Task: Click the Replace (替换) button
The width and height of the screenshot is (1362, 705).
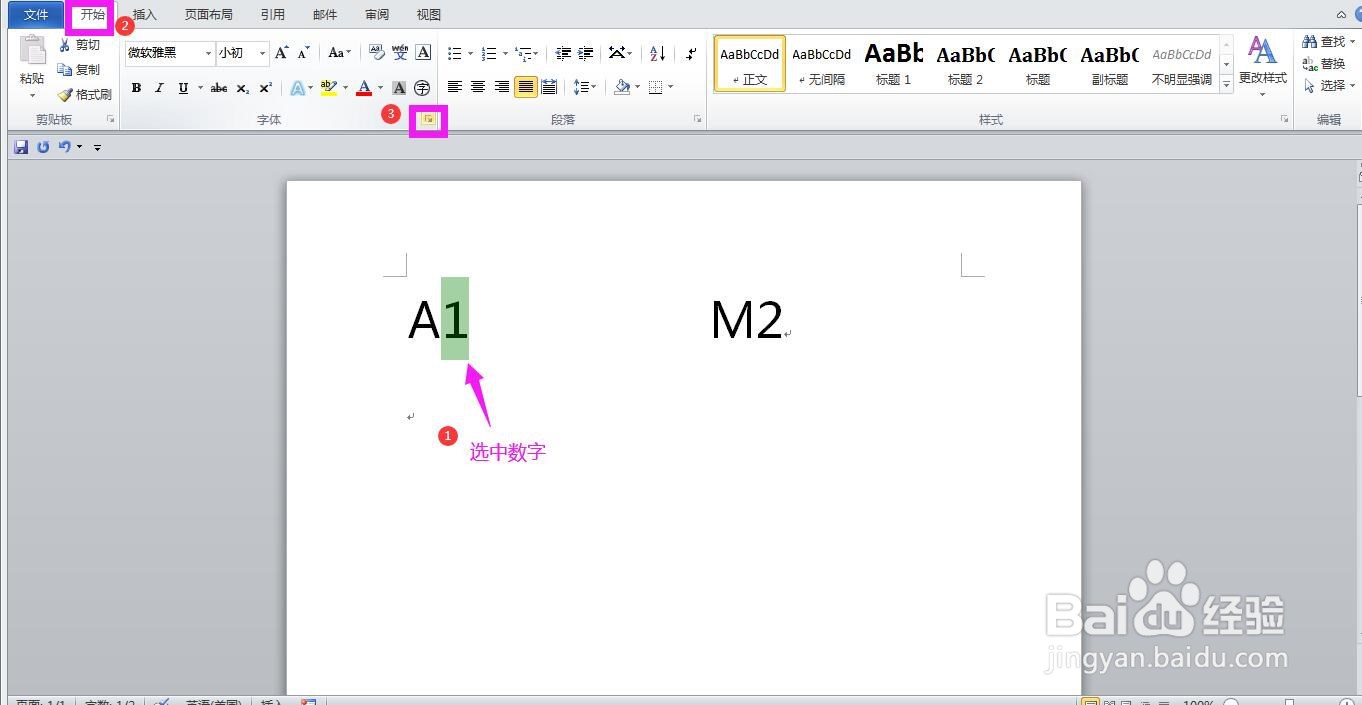Action: (x=1325, y=64)
